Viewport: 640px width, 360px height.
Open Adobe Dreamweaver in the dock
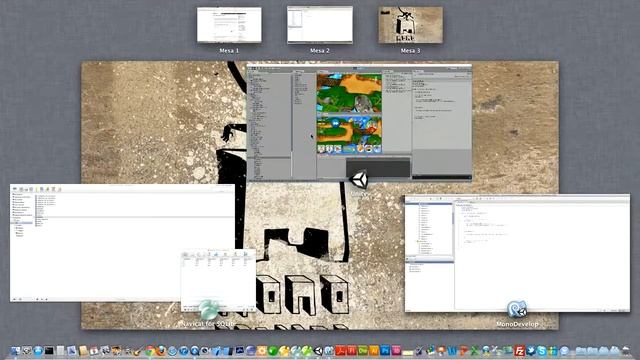click(x=362, y=350)
